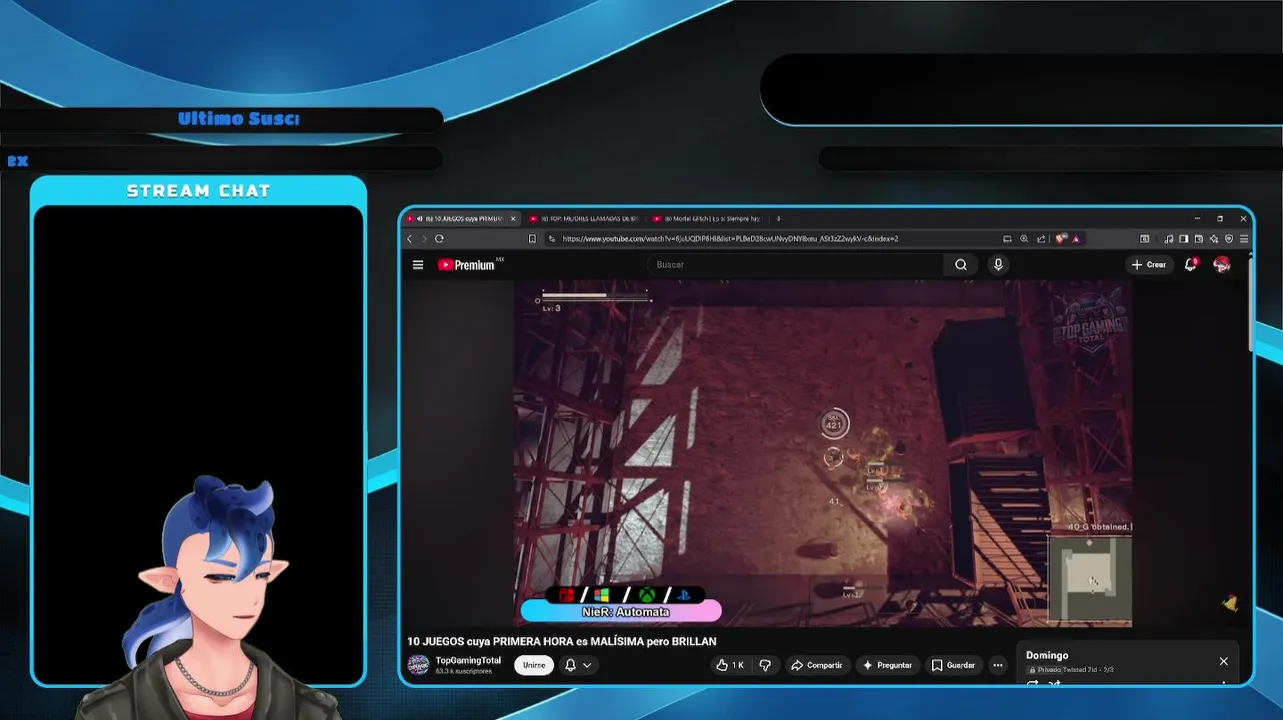Save the video with Guardar
This screenshot has height=720, width=1283.
953,665
